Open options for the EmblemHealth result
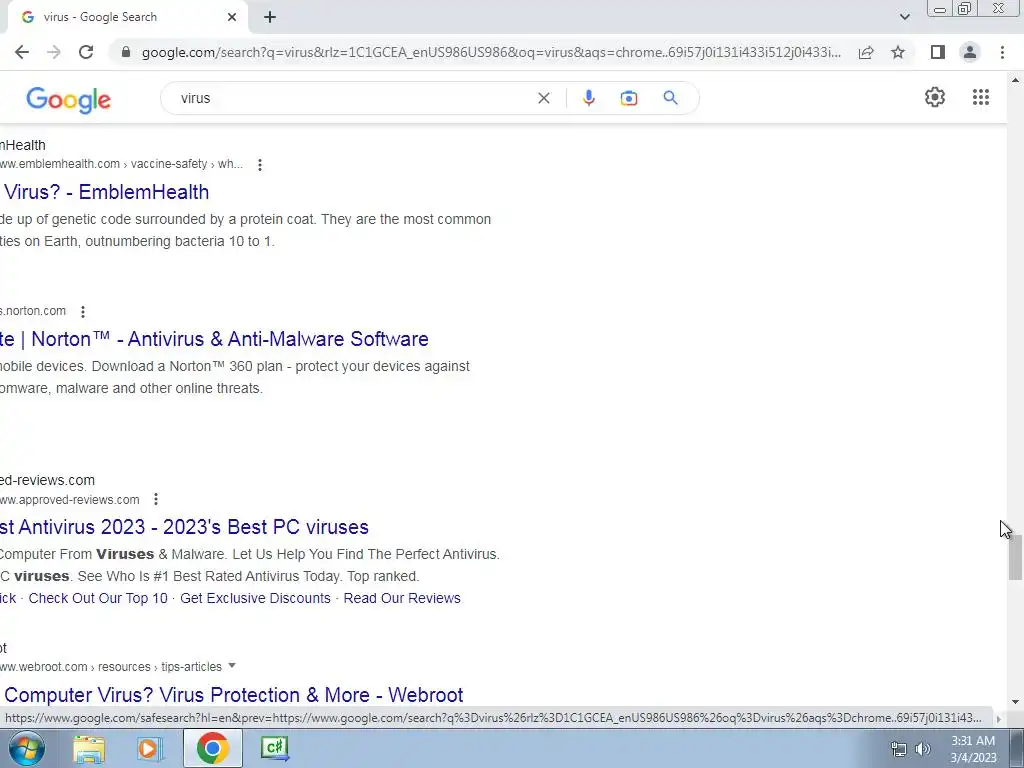The image size is (1024, 768). 260,165
